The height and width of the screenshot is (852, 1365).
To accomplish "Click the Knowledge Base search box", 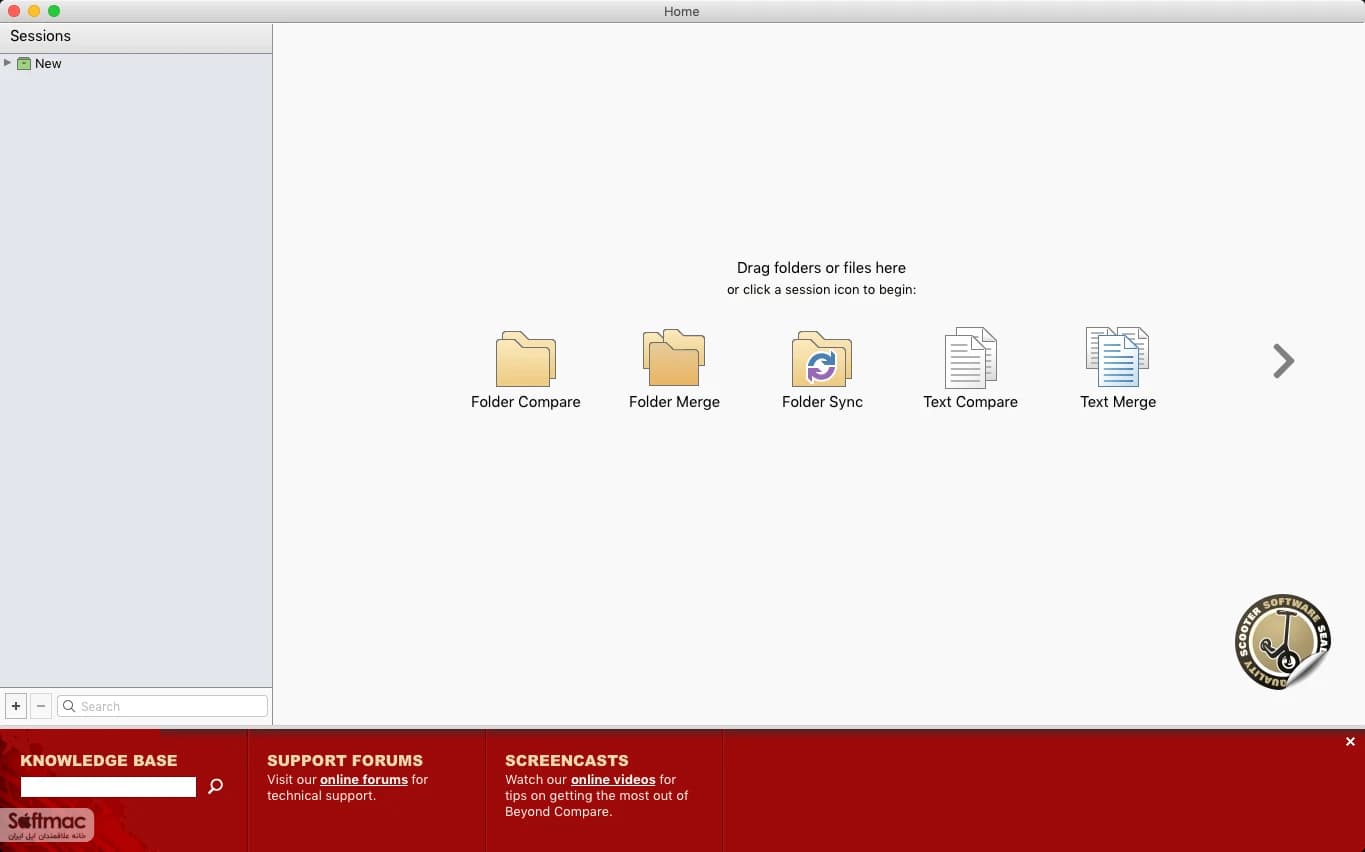I will click(108, 787).
